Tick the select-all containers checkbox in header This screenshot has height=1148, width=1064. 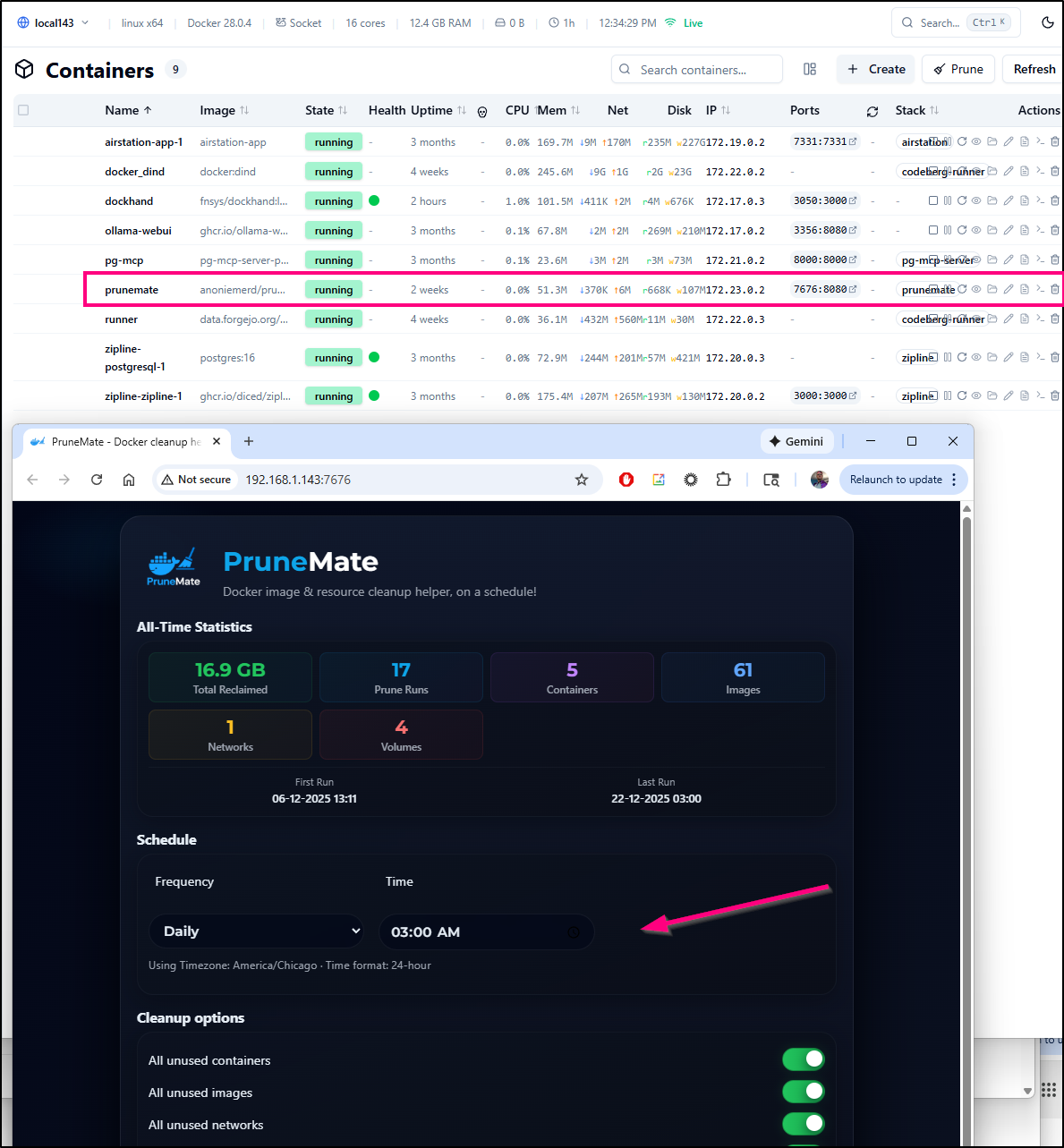point(23,110)
